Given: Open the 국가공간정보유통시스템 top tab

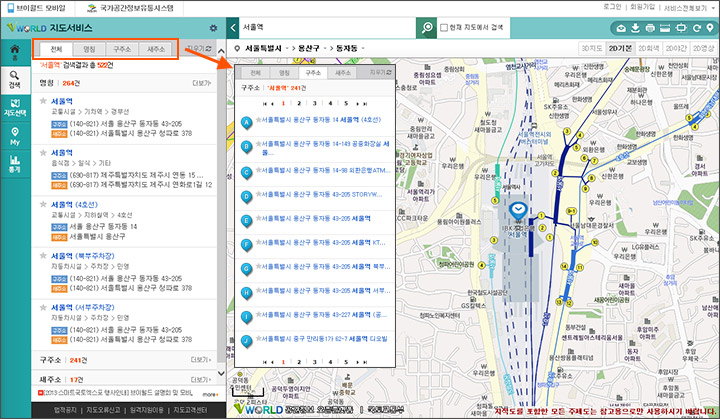Looking at the screenshot, I should (130, 8).
